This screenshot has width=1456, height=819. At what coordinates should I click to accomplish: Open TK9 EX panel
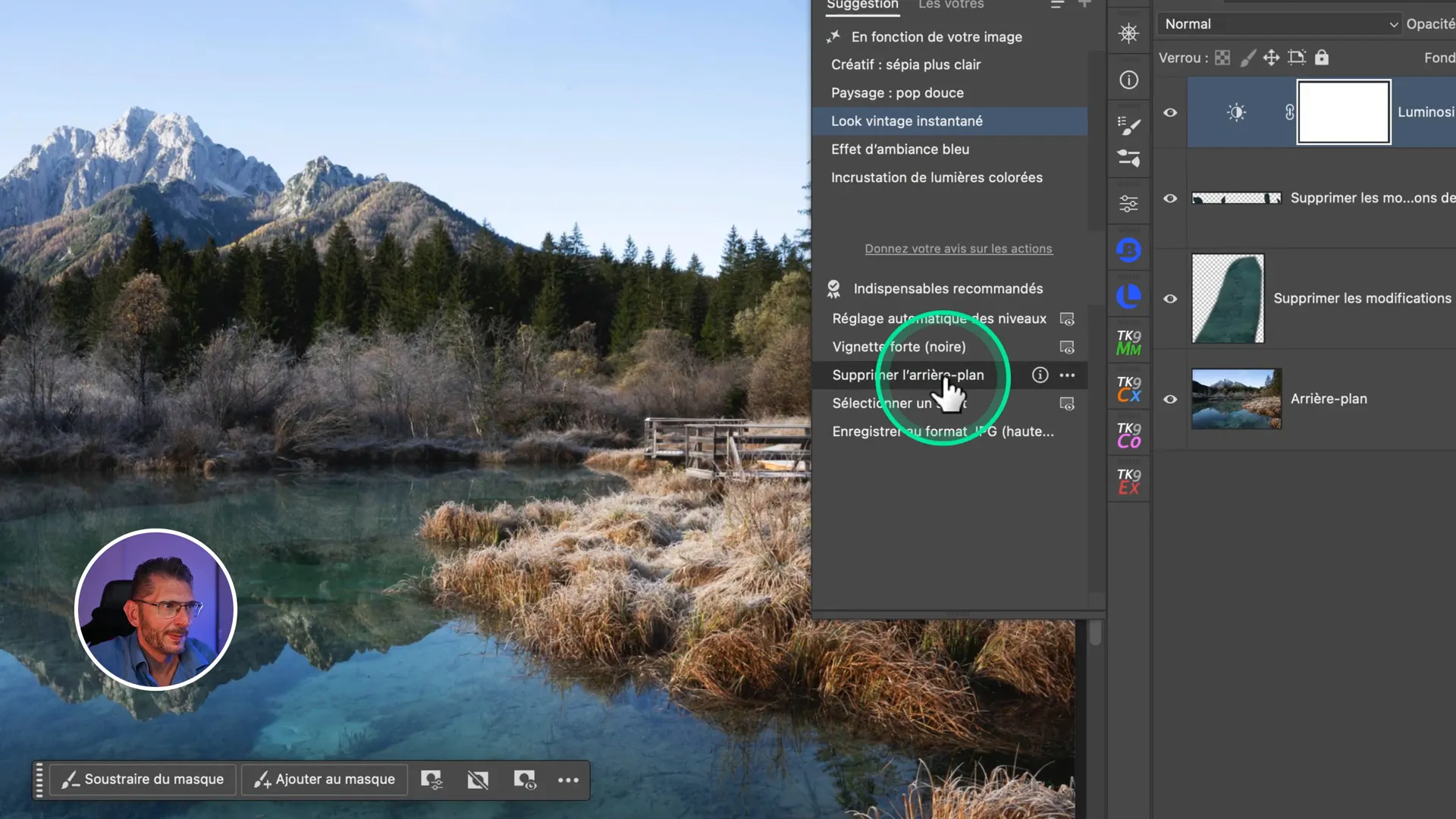(1128, 481)
